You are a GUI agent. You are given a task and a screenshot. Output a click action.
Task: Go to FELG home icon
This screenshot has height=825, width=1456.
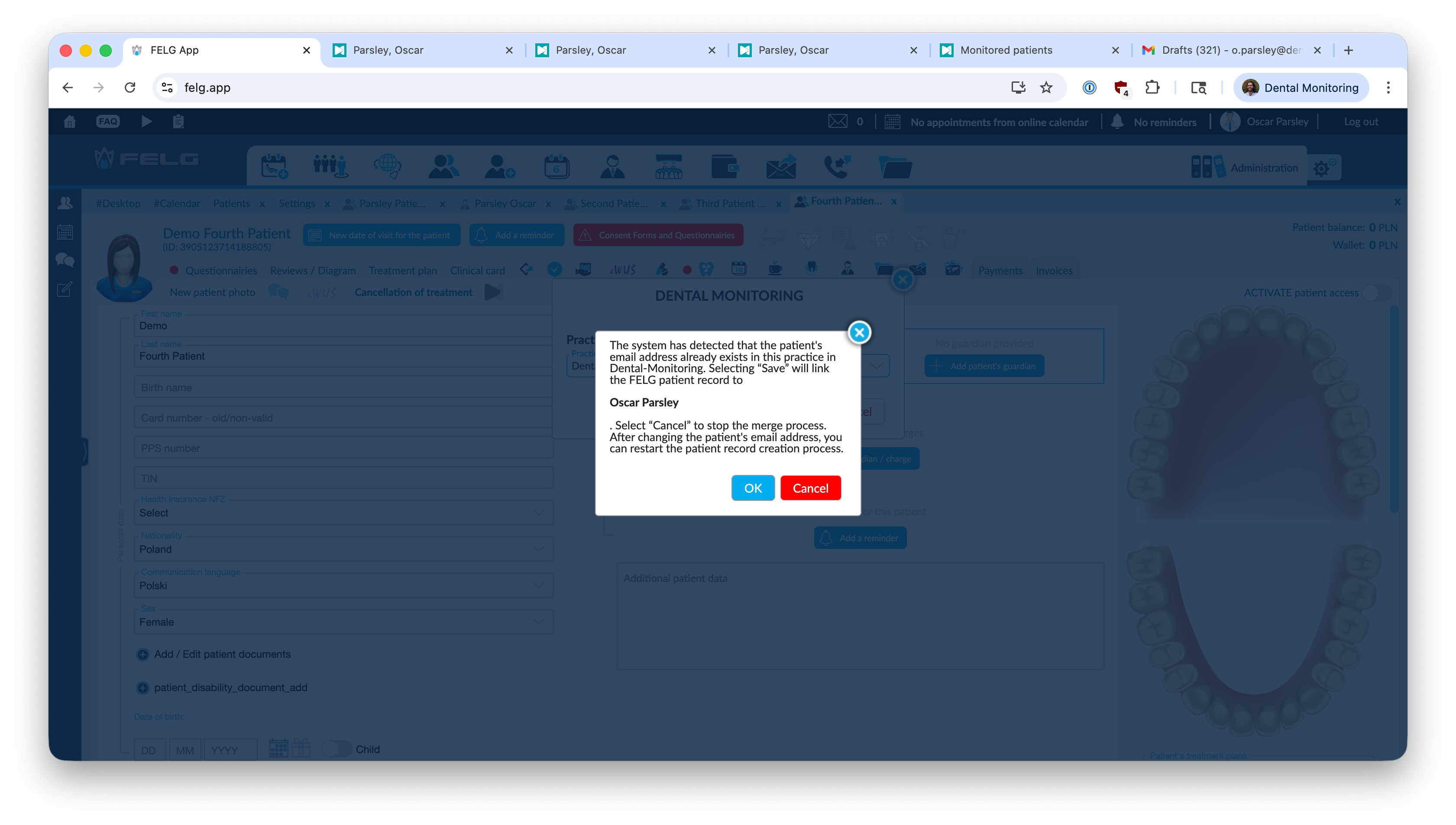[70, 121]
